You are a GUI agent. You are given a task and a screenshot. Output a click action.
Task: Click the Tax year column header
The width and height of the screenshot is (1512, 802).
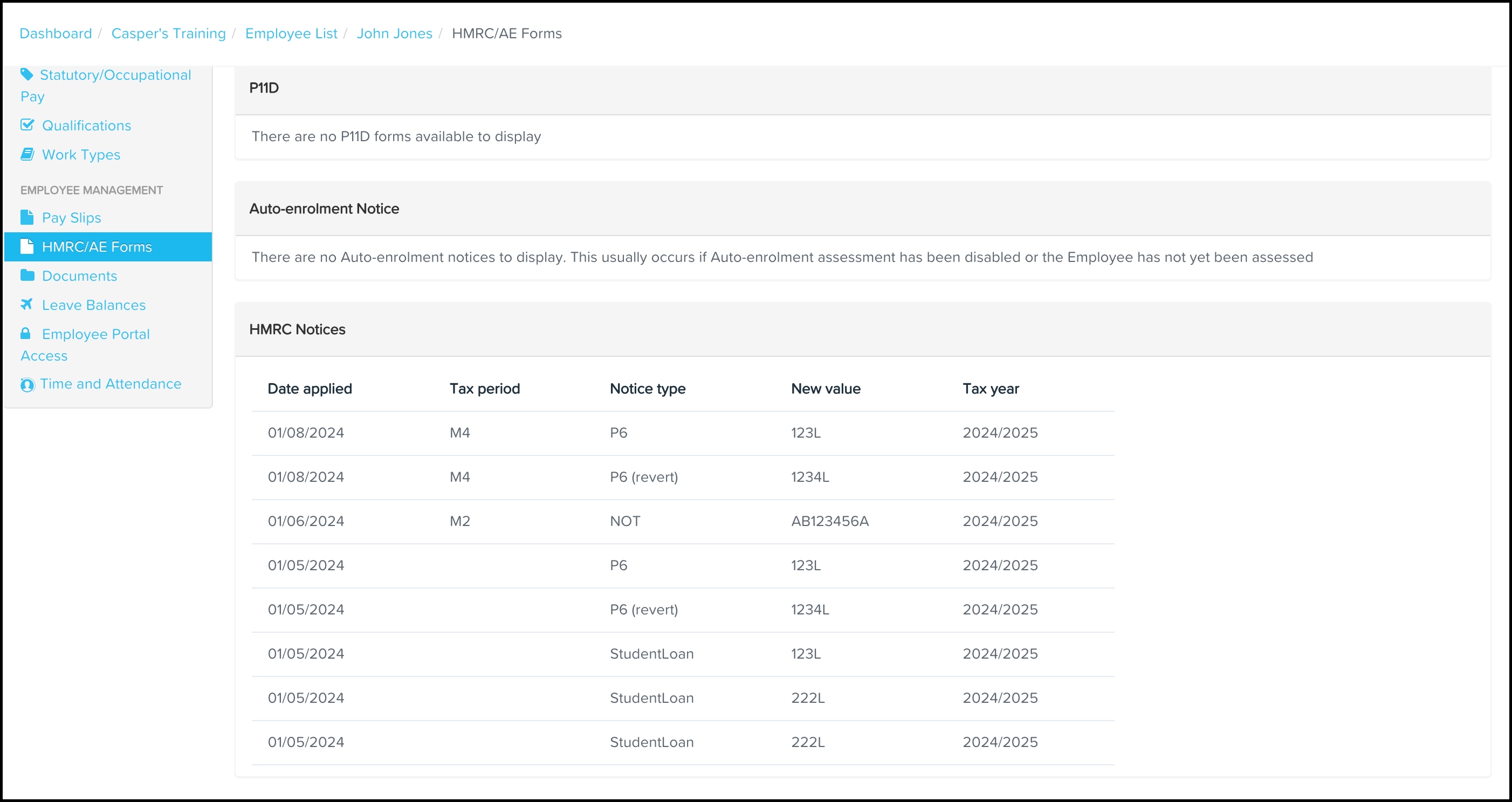tap(991, 389)
